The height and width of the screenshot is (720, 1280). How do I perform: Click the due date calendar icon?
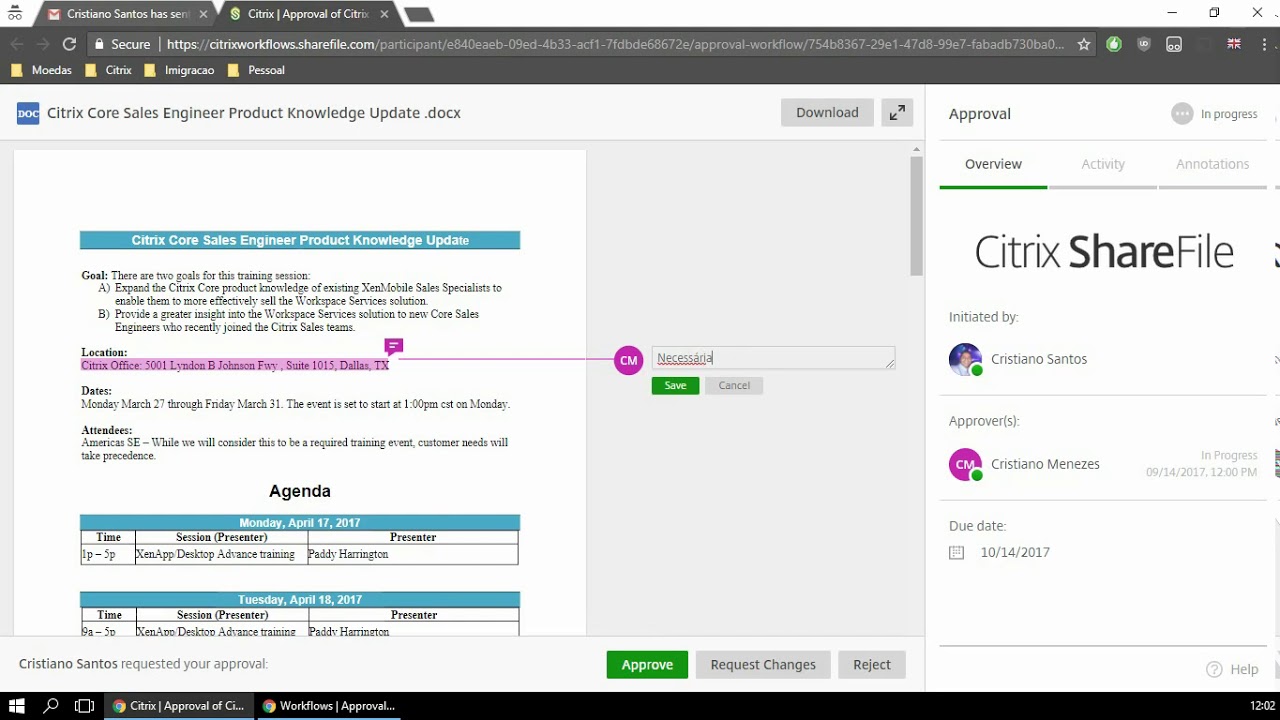pyautogui.click(x=956, y=552)
